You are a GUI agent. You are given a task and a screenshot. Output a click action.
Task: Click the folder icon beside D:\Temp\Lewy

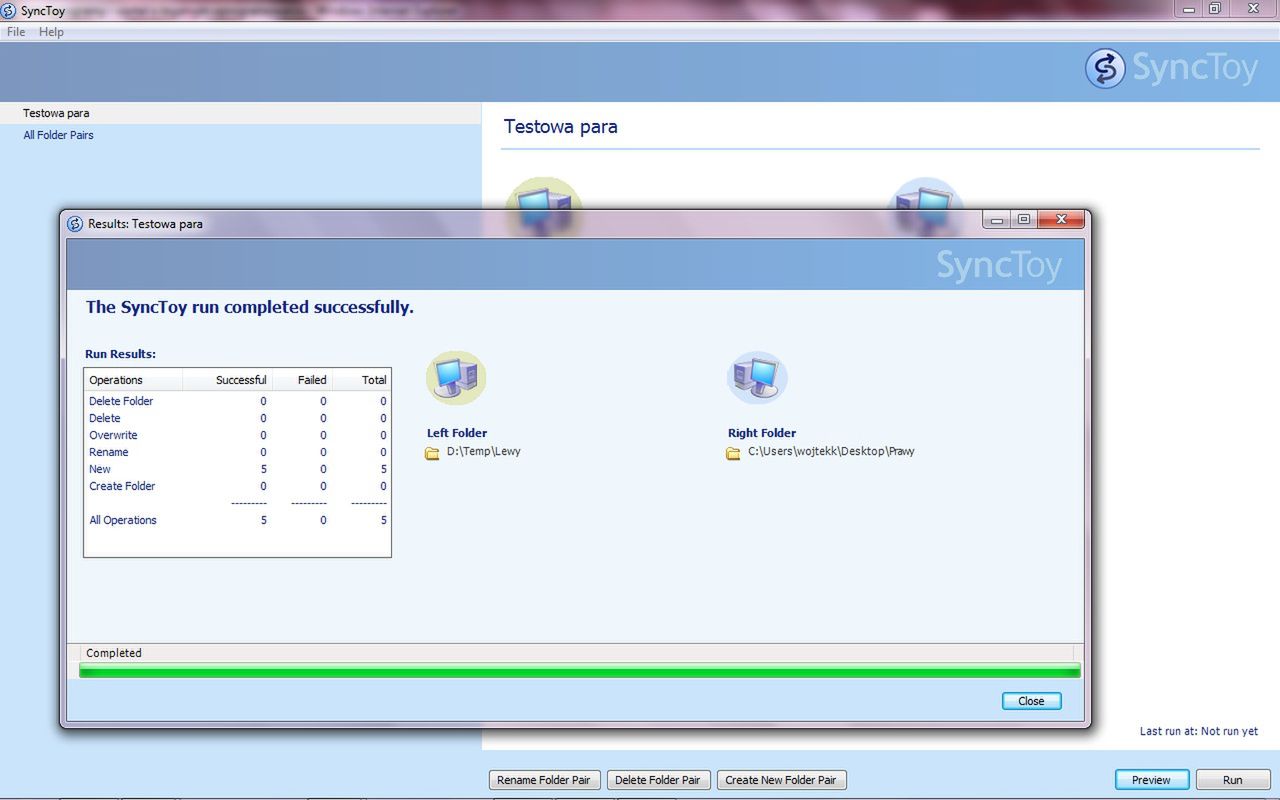(432, 453)
